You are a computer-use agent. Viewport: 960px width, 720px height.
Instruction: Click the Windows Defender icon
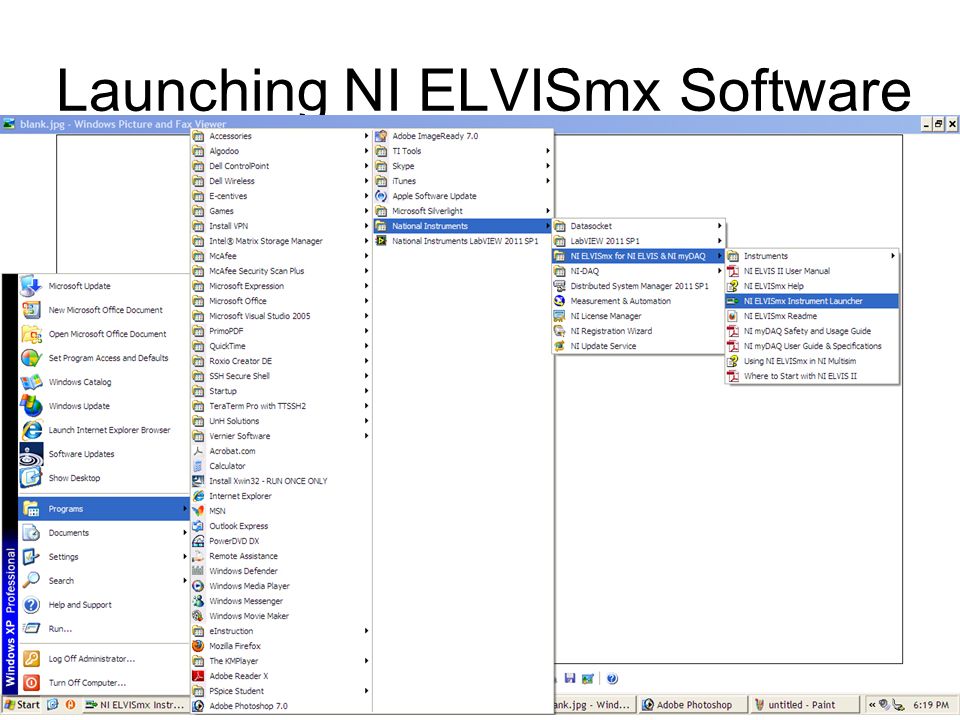(198, 571)
